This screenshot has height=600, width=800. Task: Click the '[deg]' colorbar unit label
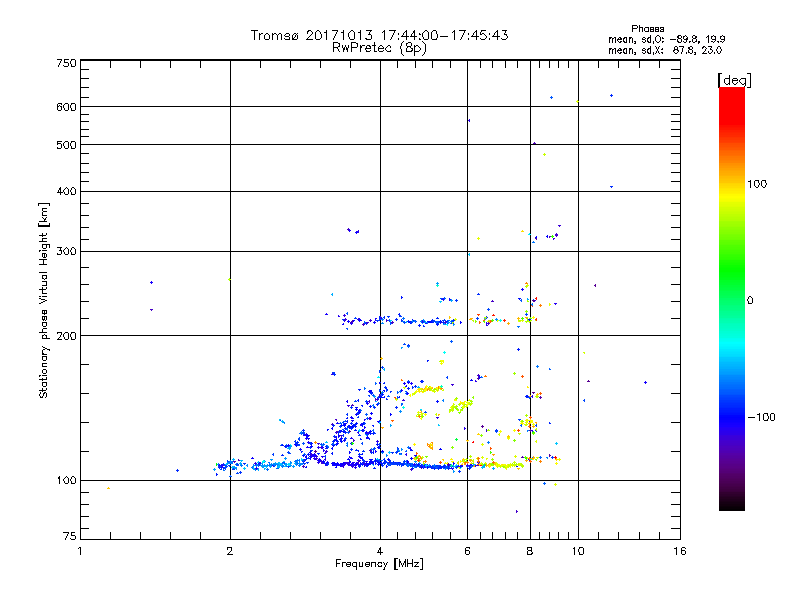[x=734, y=80]
